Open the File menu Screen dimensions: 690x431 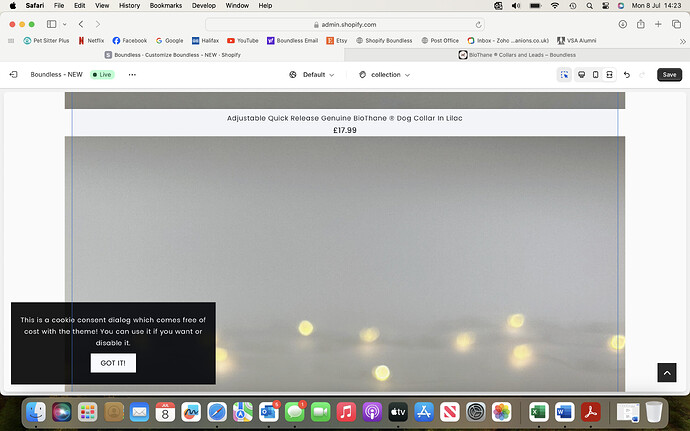point(59,6)
